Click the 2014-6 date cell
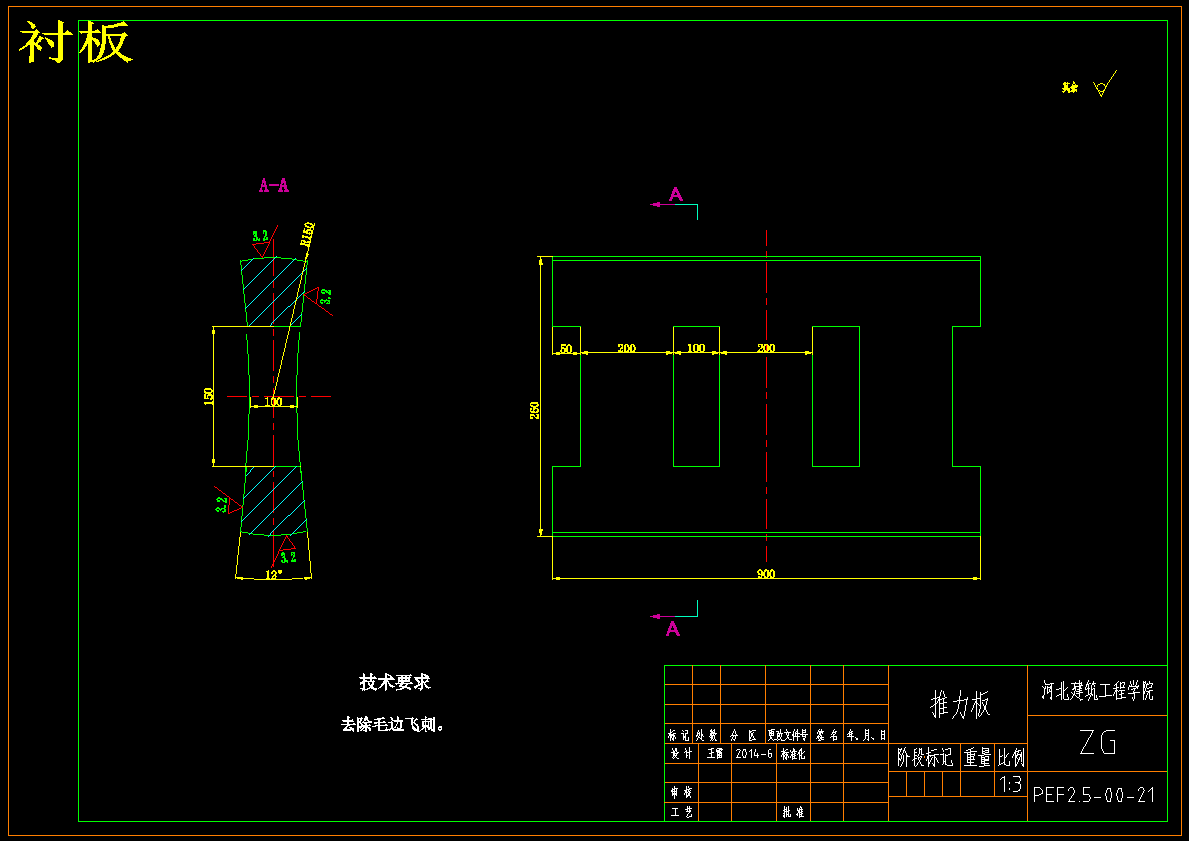 [x=754, y=754]
